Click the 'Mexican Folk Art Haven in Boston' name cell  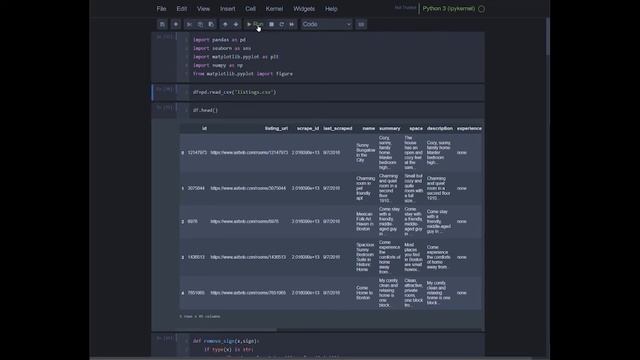pos(364,222)
